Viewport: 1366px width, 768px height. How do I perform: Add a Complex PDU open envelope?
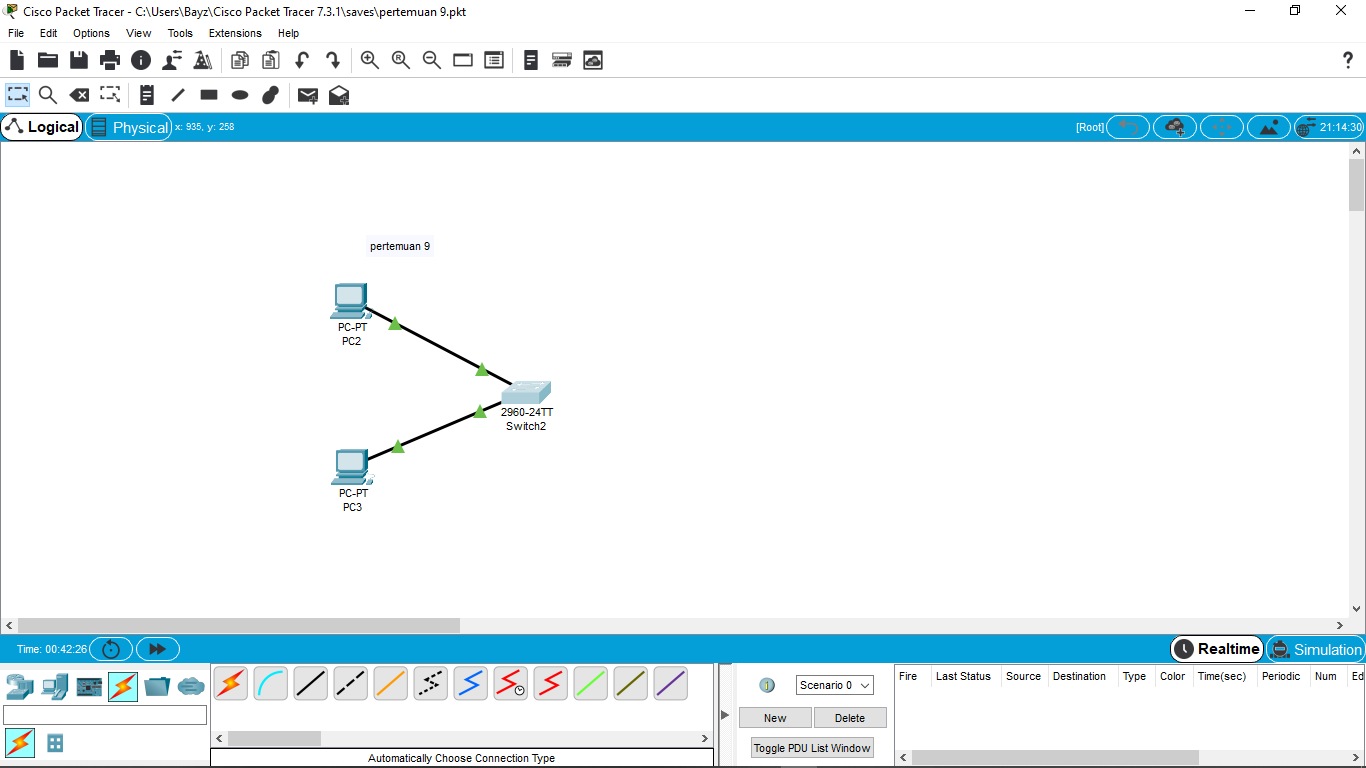339,95
